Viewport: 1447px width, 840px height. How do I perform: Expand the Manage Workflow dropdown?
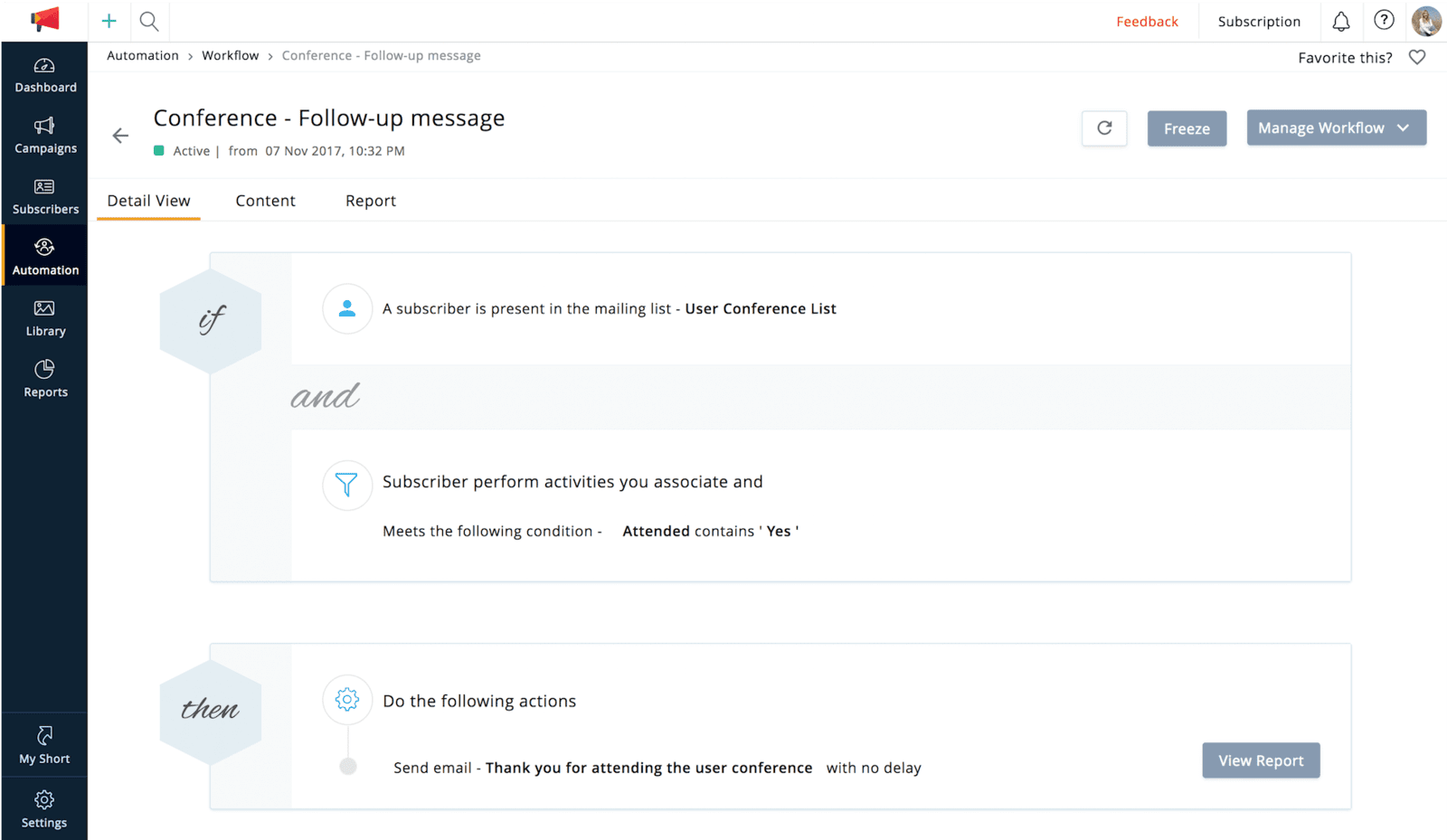click(1337, 127)
